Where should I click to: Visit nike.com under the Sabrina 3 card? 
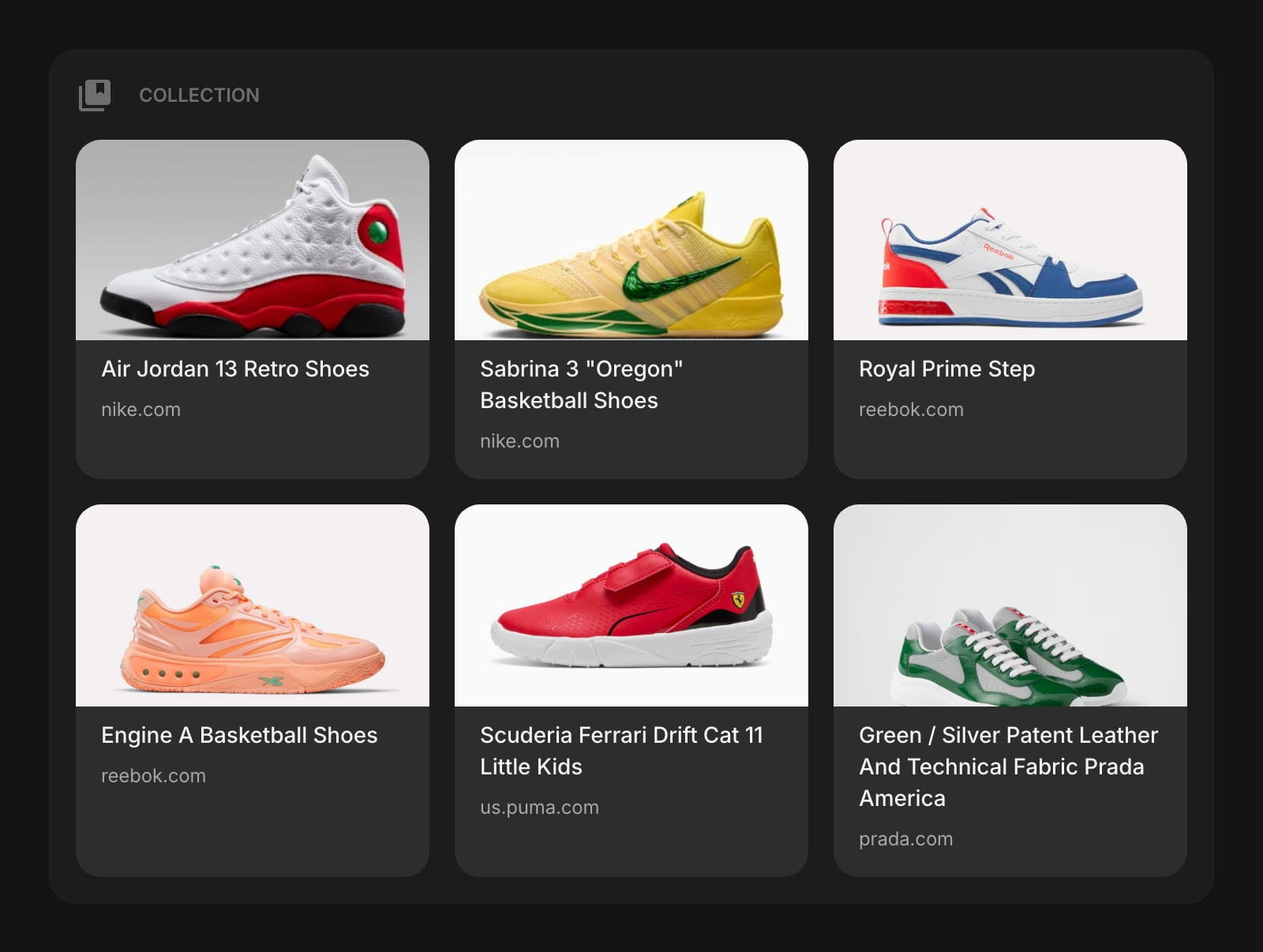coord(519,441)
